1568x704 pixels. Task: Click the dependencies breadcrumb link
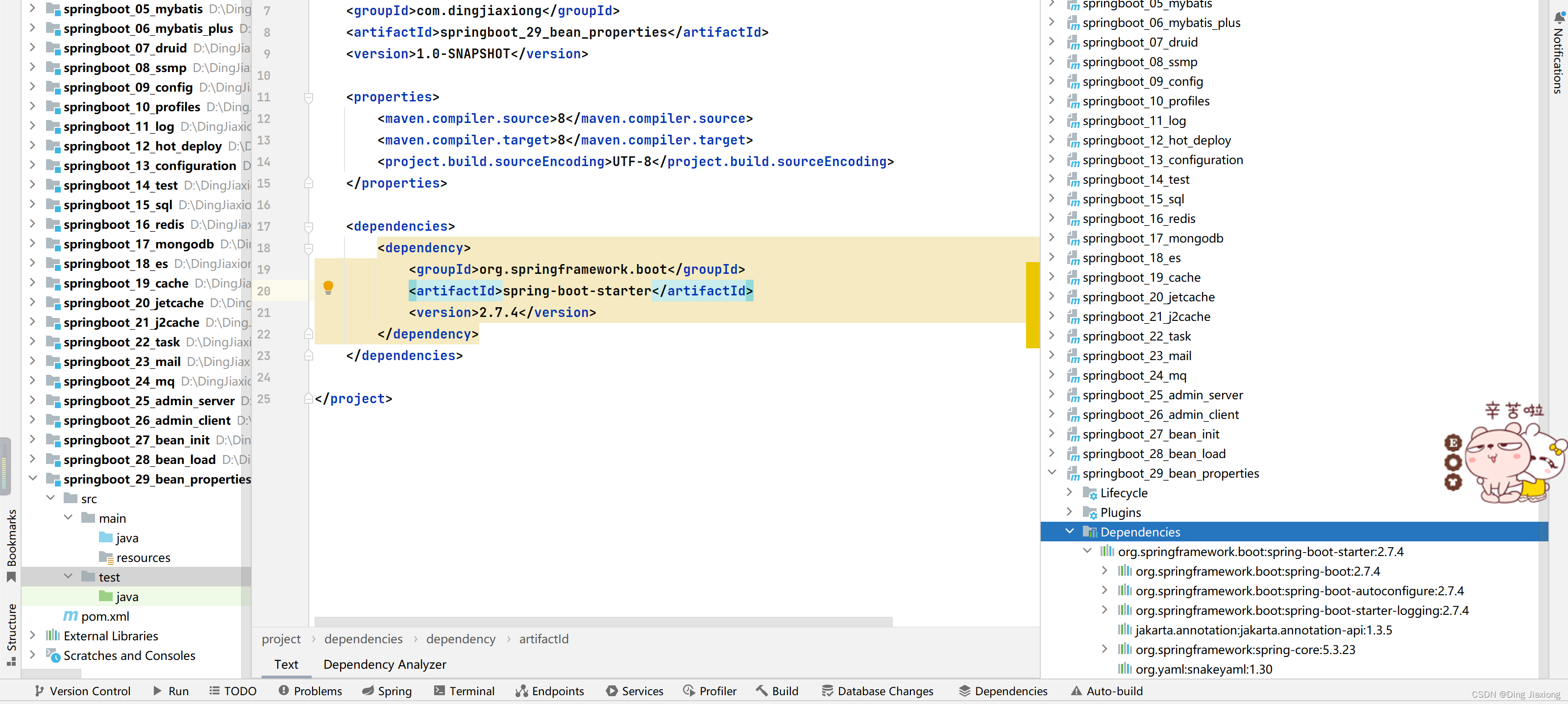[x=364, y=639]
